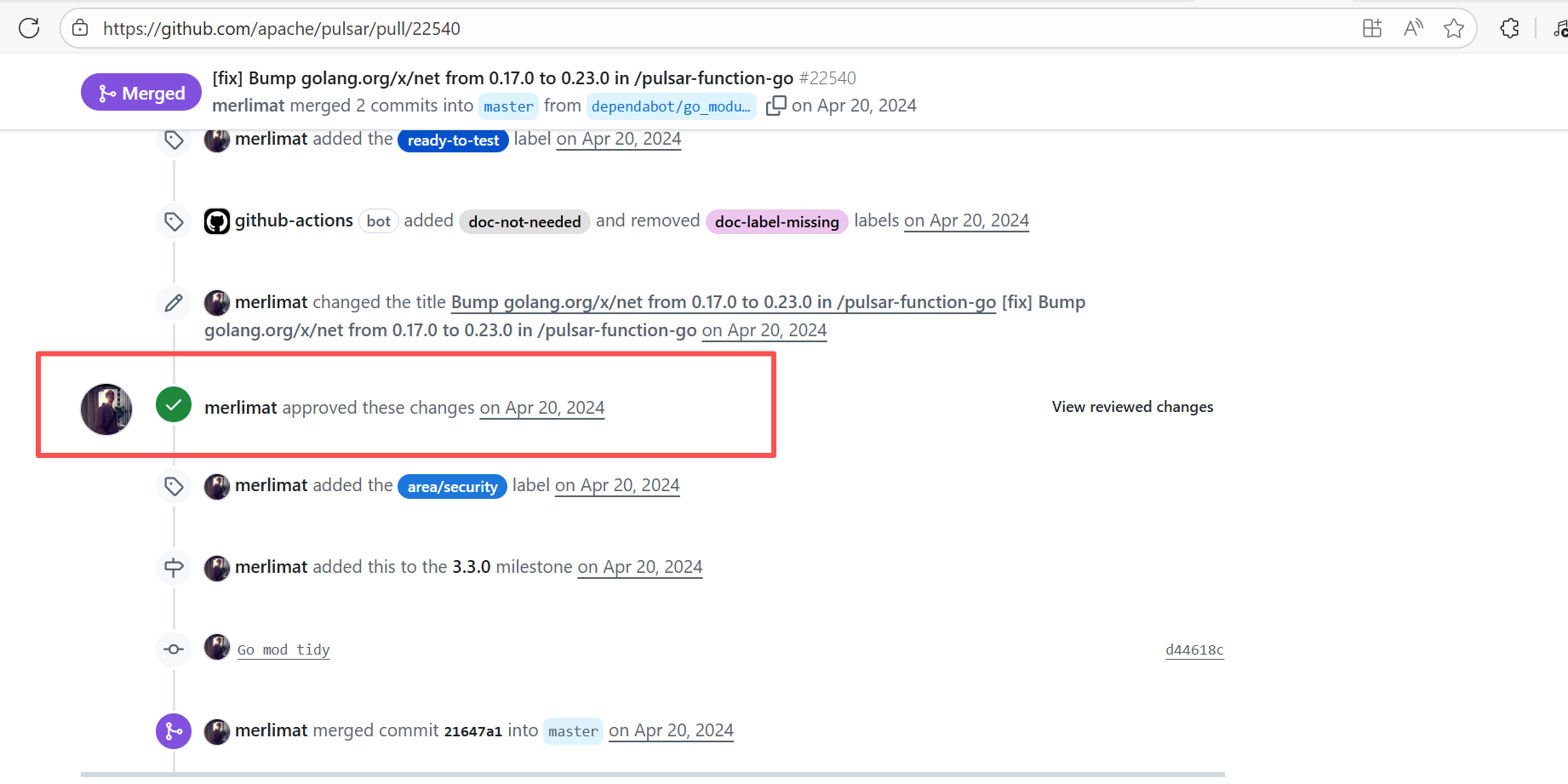Click the favorites star icon

[1454, 28]
